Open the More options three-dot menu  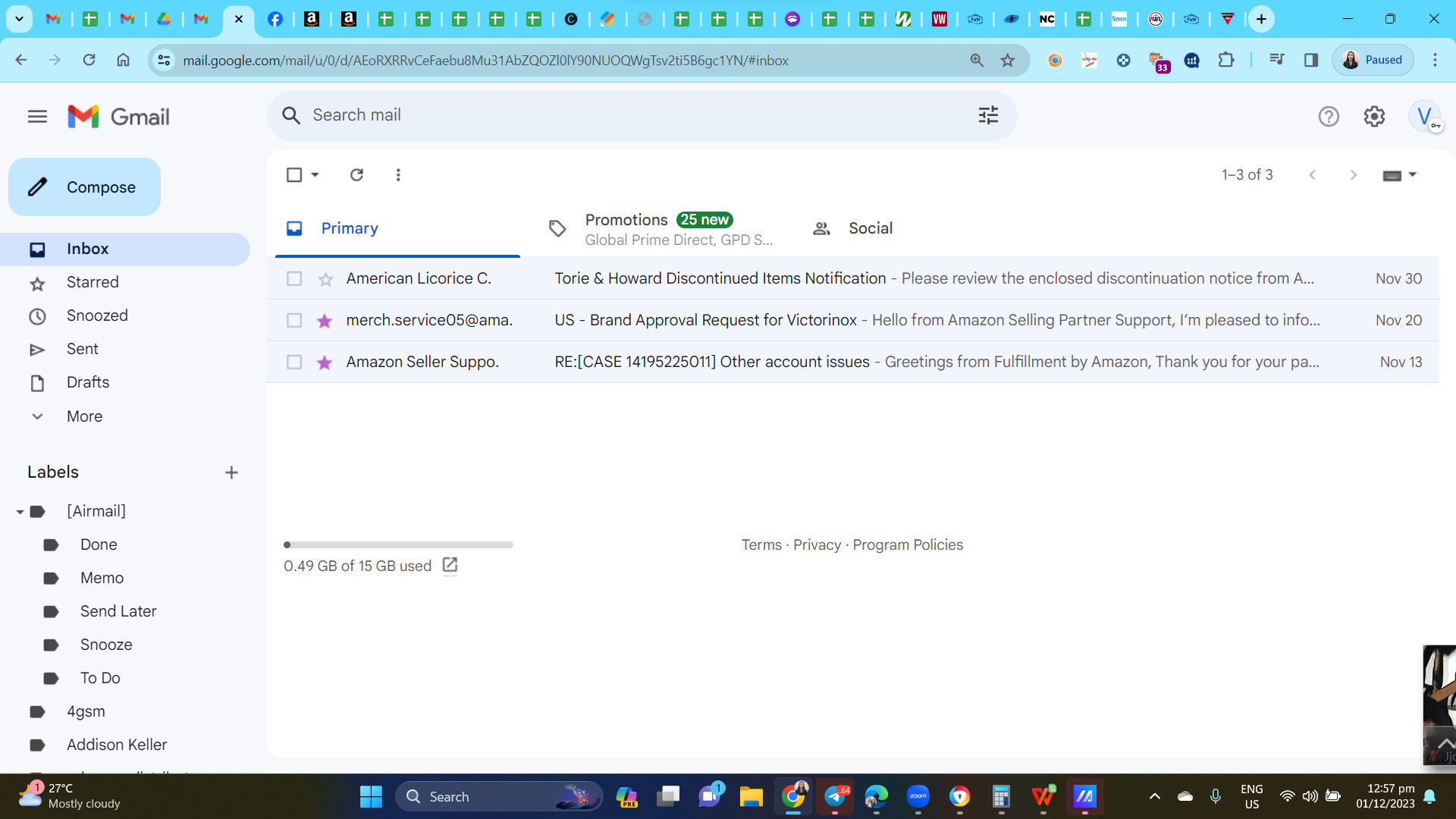tap(398, 175)
